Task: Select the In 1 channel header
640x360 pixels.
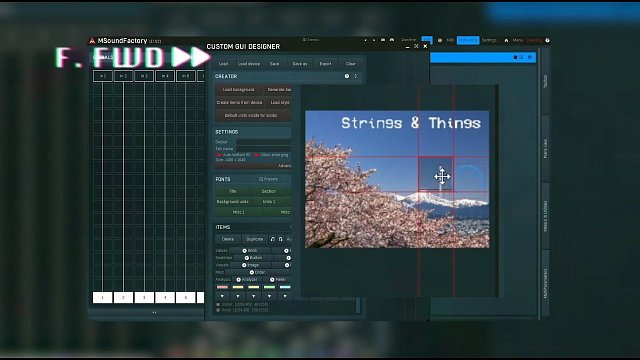Action: (103, 76)
